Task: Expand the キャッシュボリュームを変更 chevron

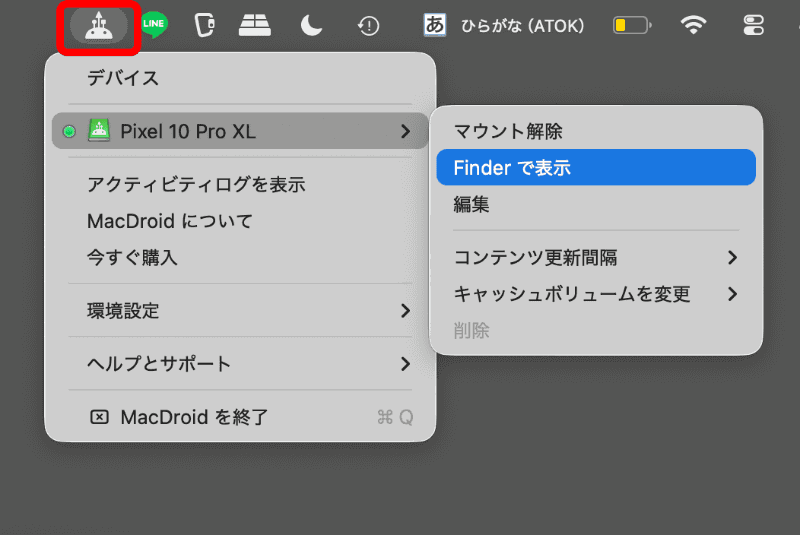Action: pos(733,294)
